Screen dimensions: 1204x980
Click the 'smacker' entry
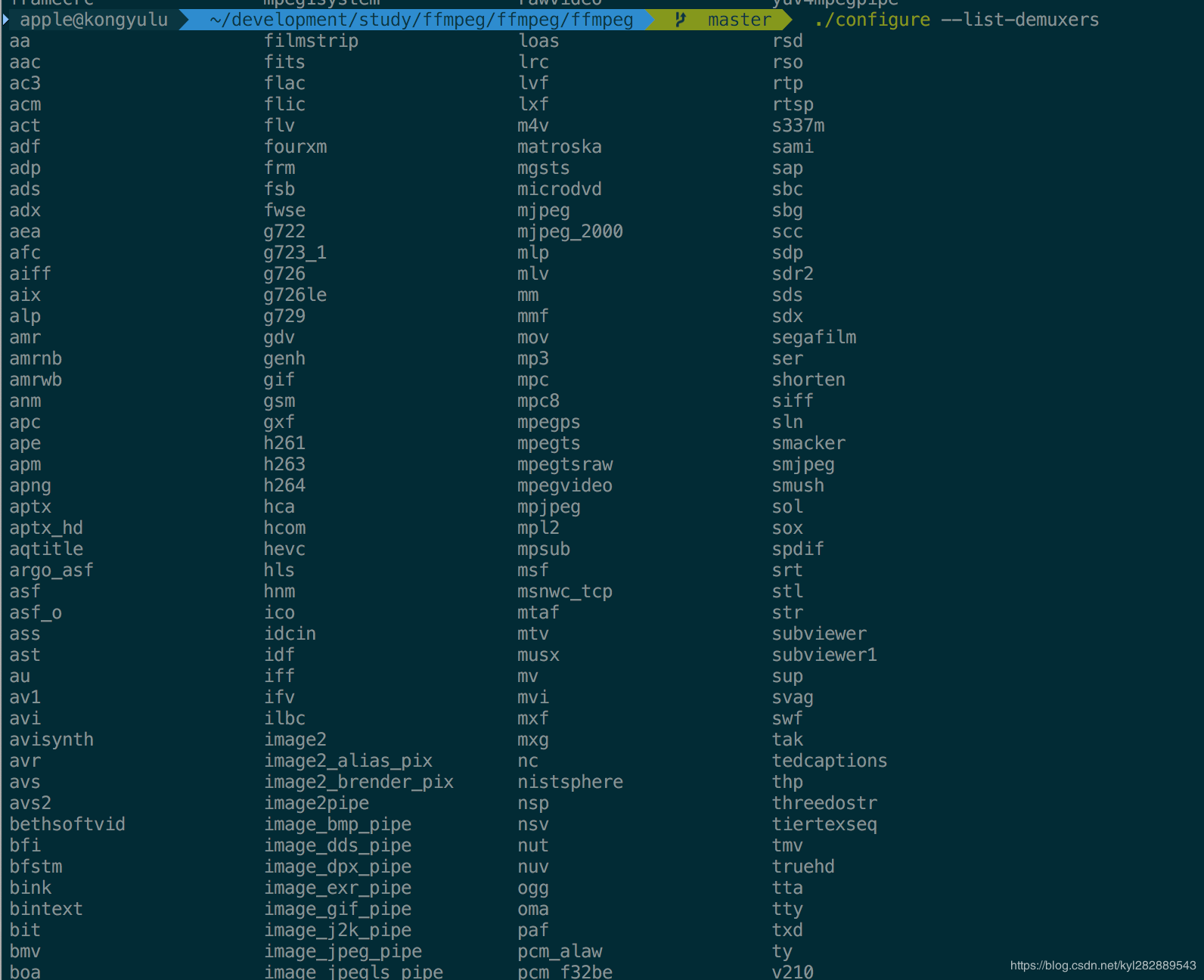click(809, 443)
